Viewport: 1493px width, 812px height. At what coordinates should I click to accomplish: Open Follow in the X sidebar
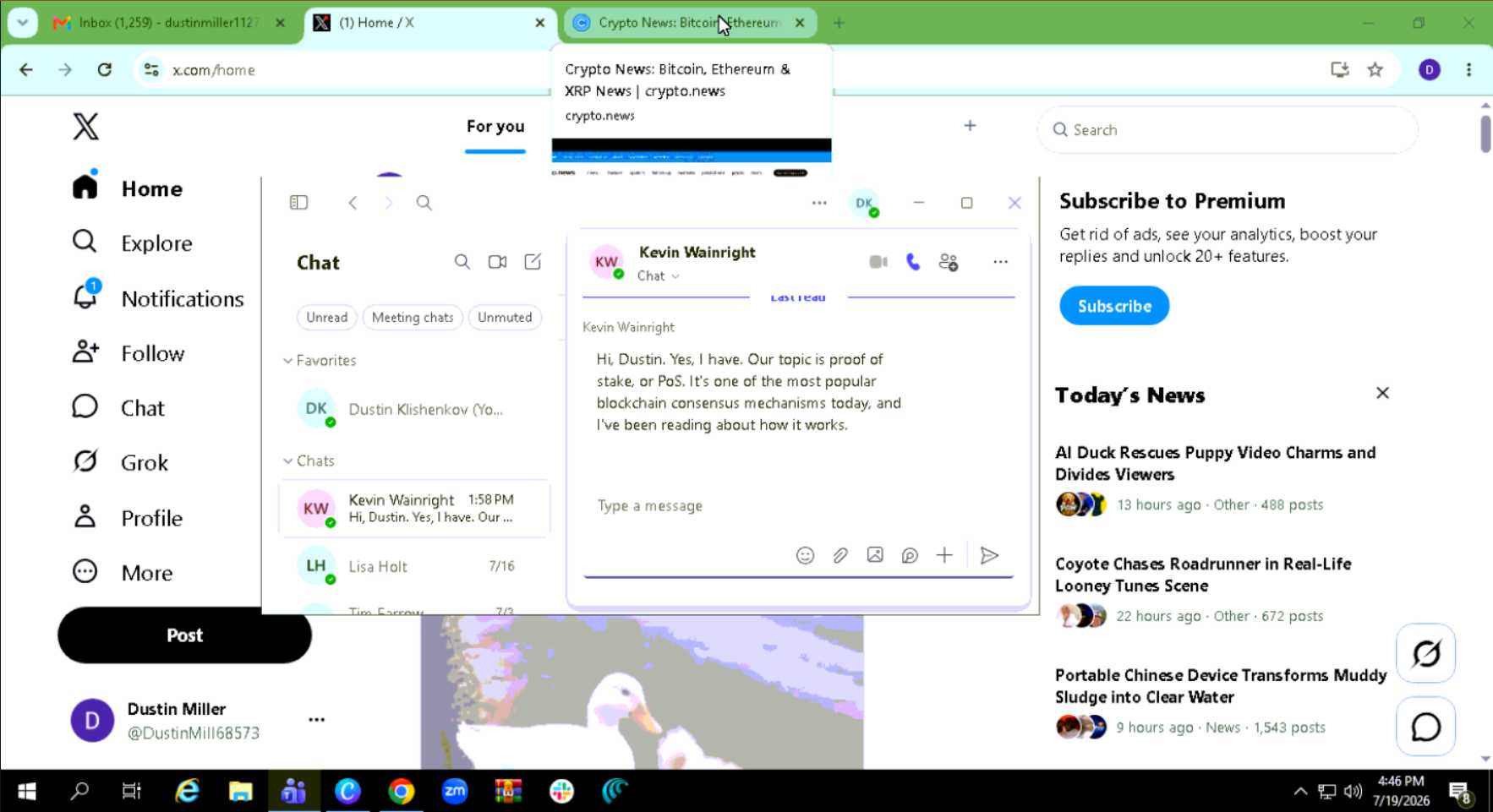[129, 353]
